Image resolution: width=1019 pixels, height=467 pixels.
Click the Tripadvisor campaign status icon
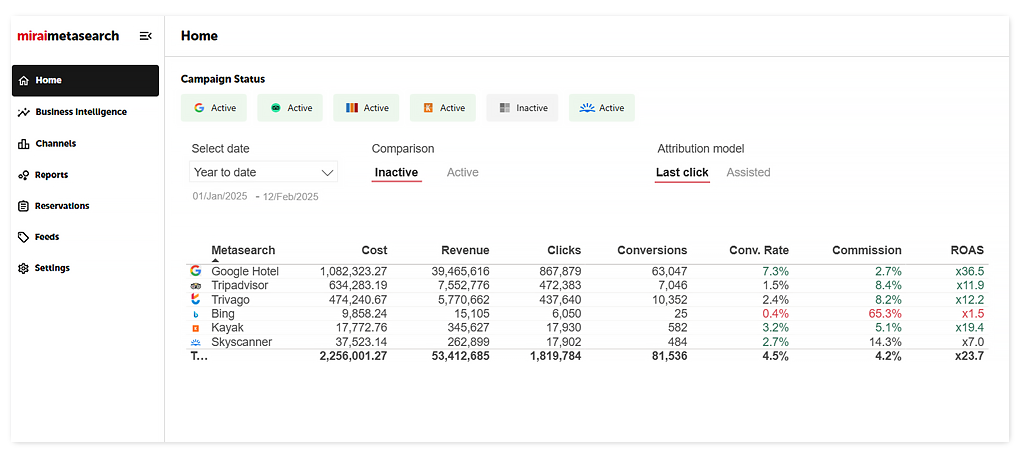(x=276, y=108)
